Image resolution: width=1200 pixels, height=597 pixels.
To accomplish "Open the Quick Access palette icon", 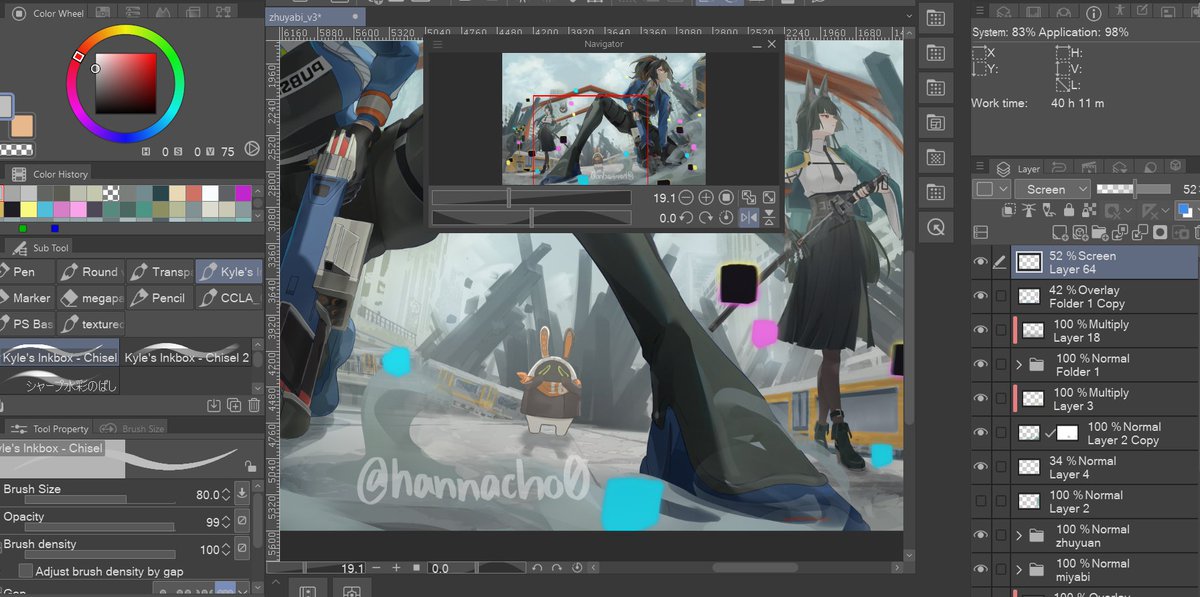I will [x=935, y=227].
